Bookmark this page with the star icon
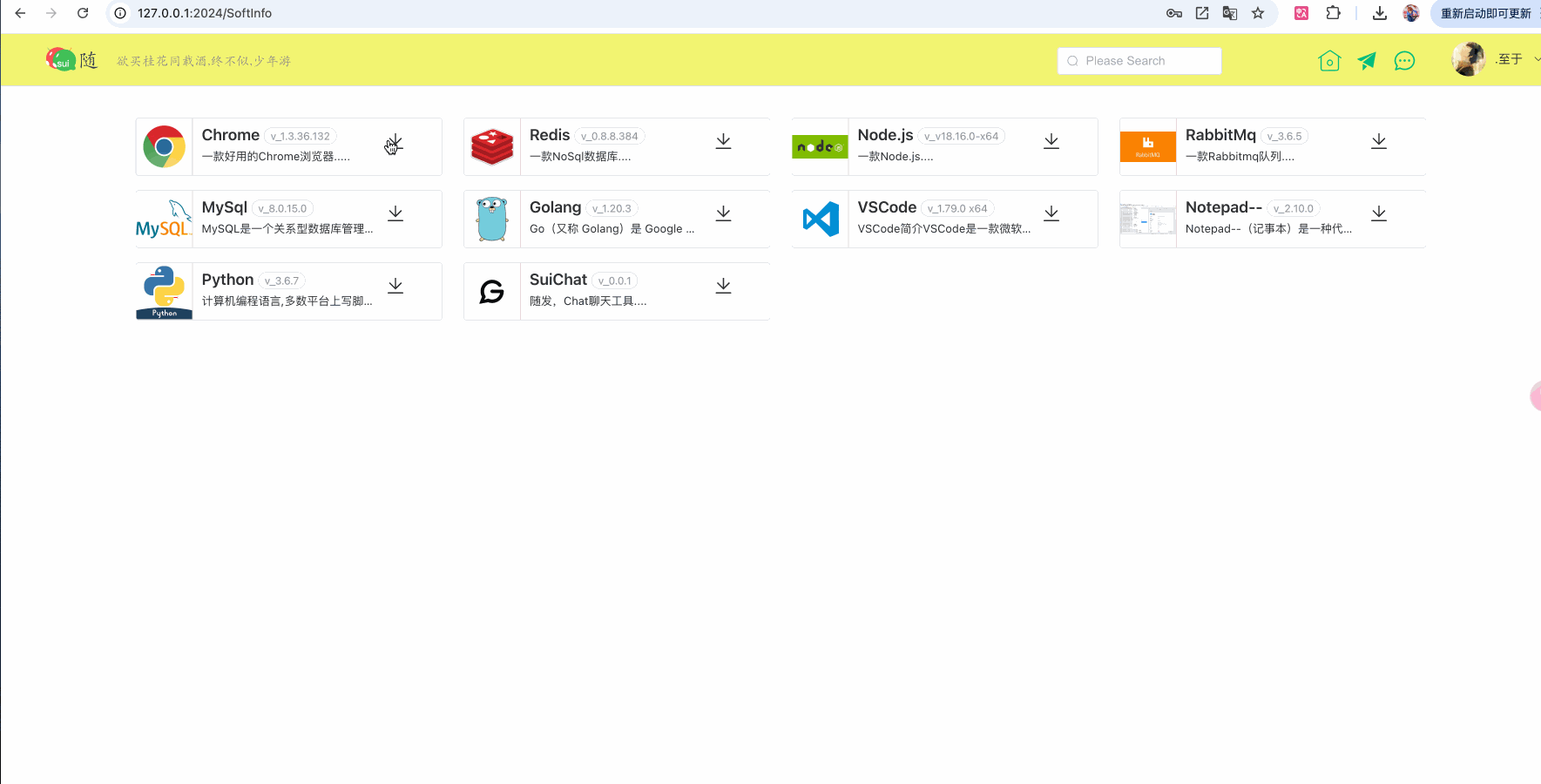1541x784 pixels. click(x=1258, y=13)
